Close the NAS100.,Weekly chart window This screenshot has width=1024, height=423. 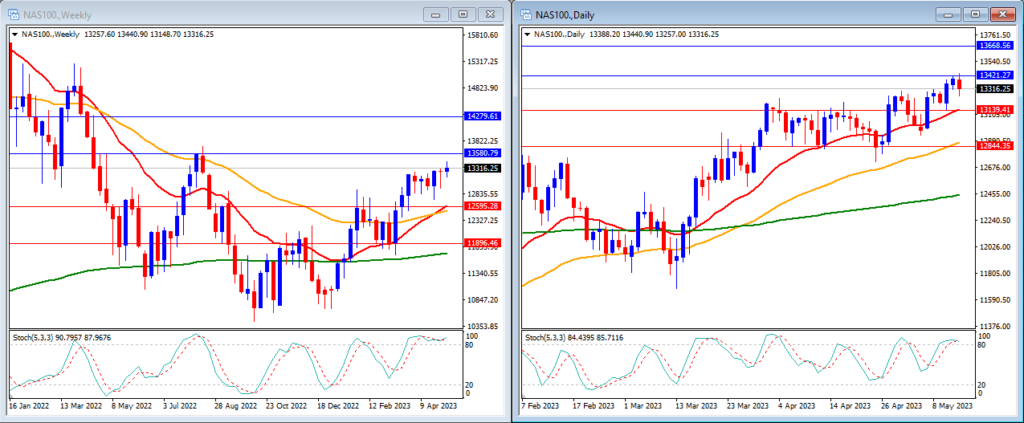coord(490,14)
